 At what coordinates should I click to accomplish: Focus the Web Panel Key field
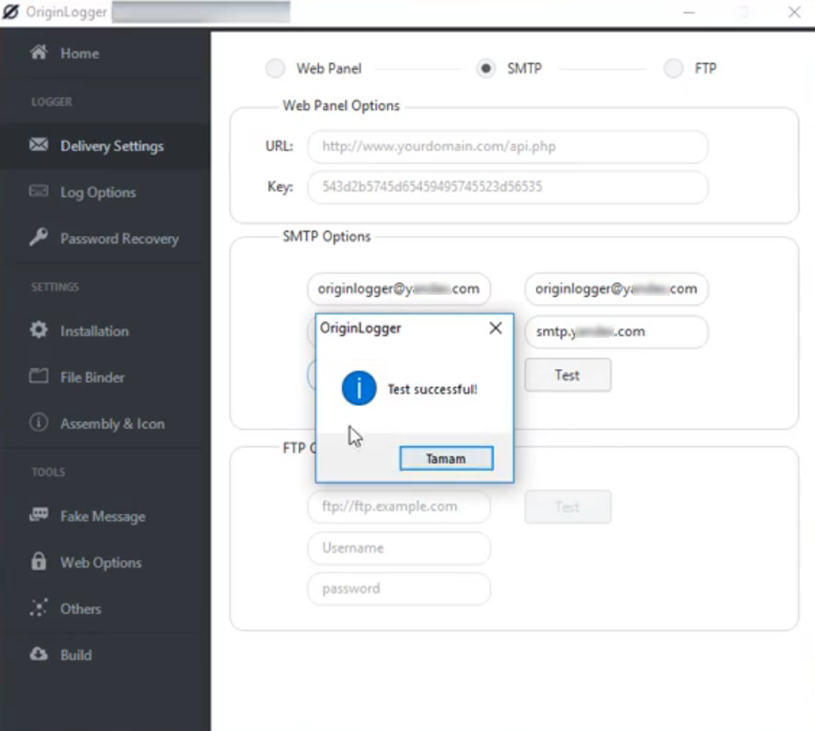coord(507,187)
